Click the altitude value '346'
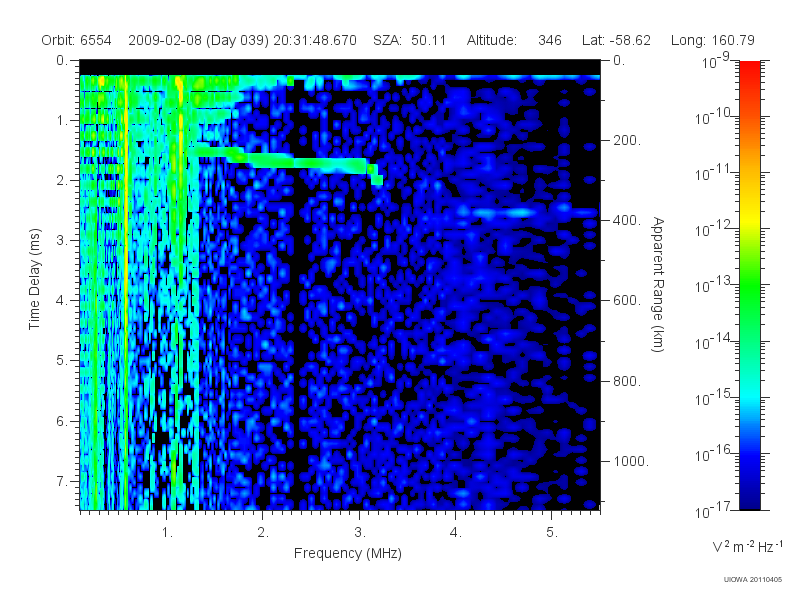The width and height of the screenshot is (800, 600). click(x=549, y=40)
